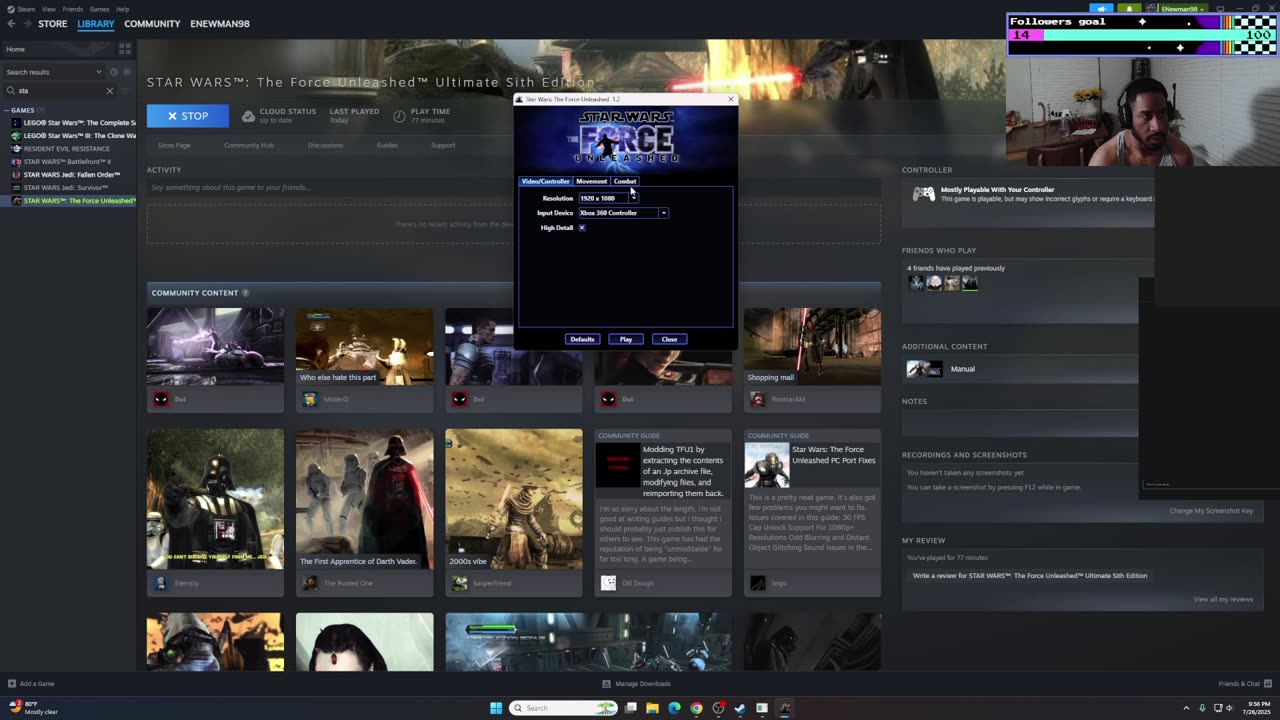Stop the running game with STOP button

click(x=188, y=116)
